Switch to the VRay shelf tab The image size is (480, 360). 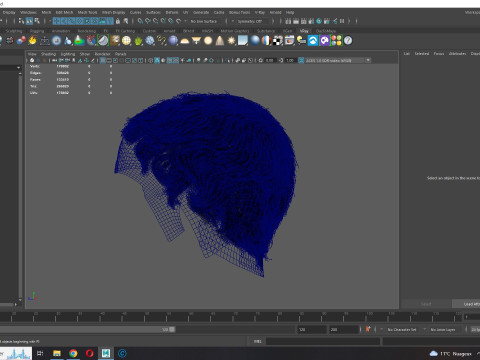click(x=304, y=31)
